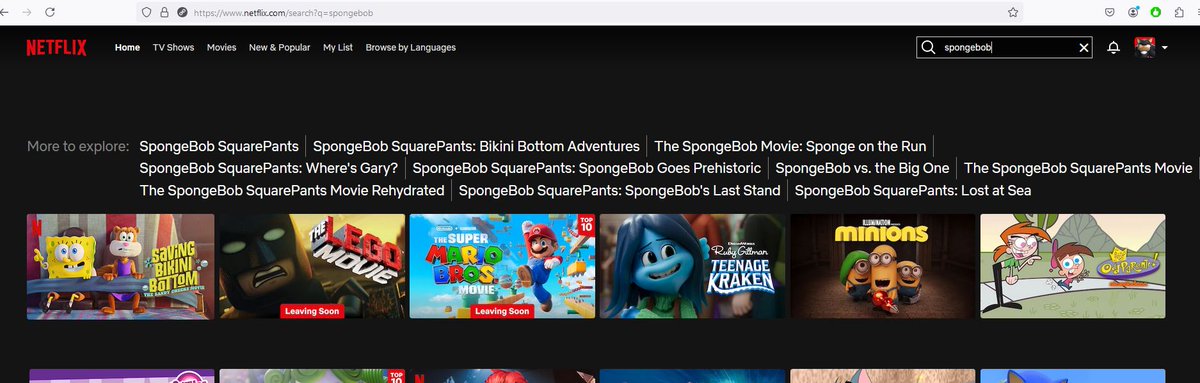The height and width of the screenshot is (383, 1200).
Task: Open New & Popular
Action: point(279,48)
